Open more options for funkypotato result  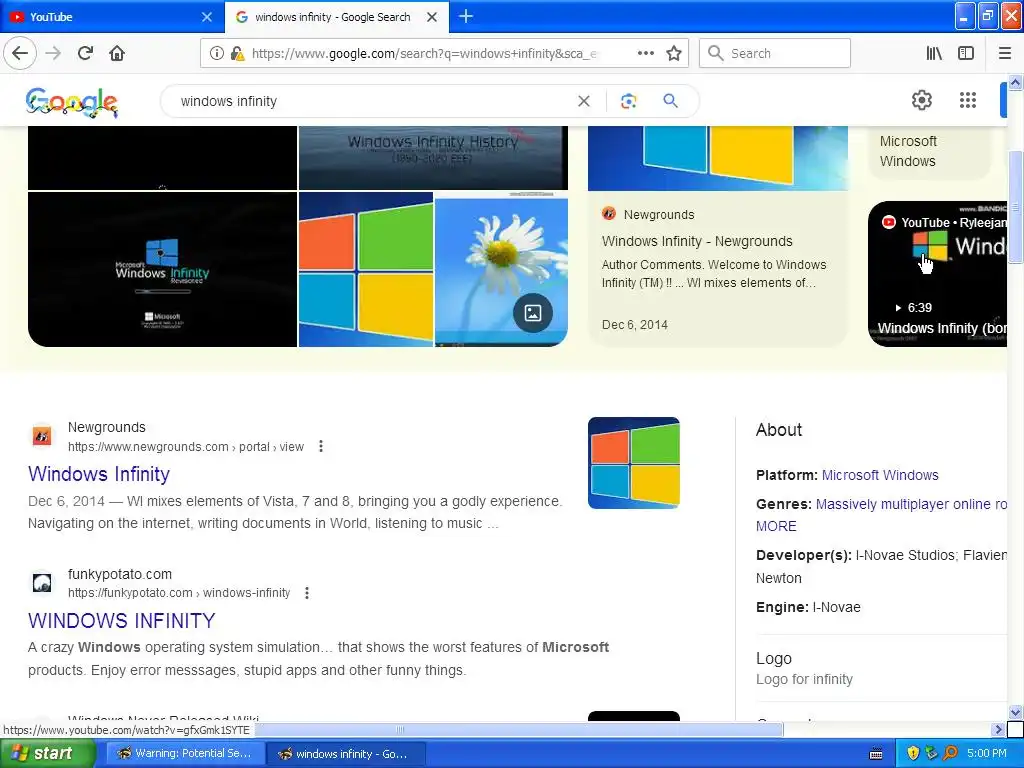click(307, 593)
